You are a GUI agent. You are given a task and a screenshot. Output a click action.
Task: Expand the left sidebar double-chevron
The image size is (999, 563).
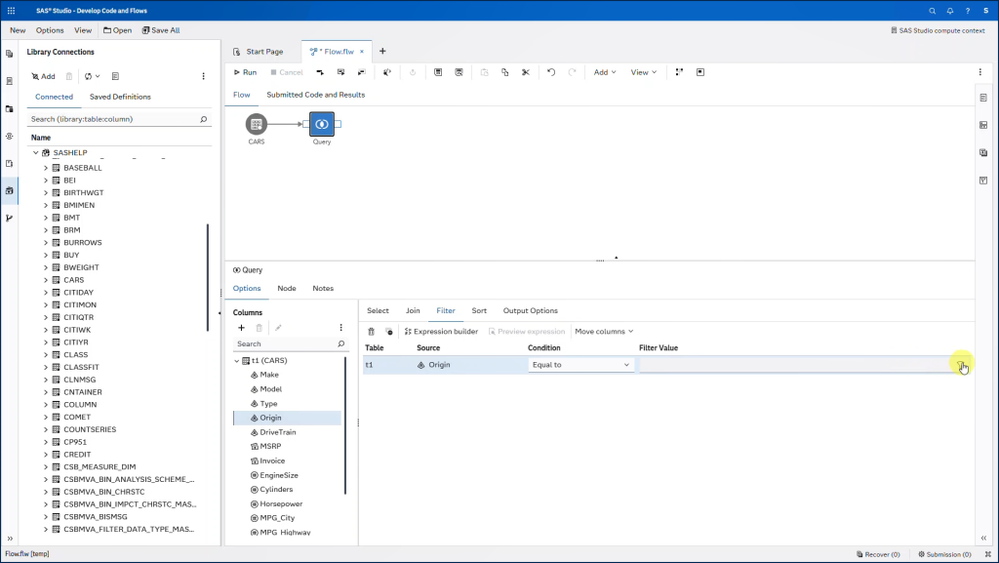(10, 538)
